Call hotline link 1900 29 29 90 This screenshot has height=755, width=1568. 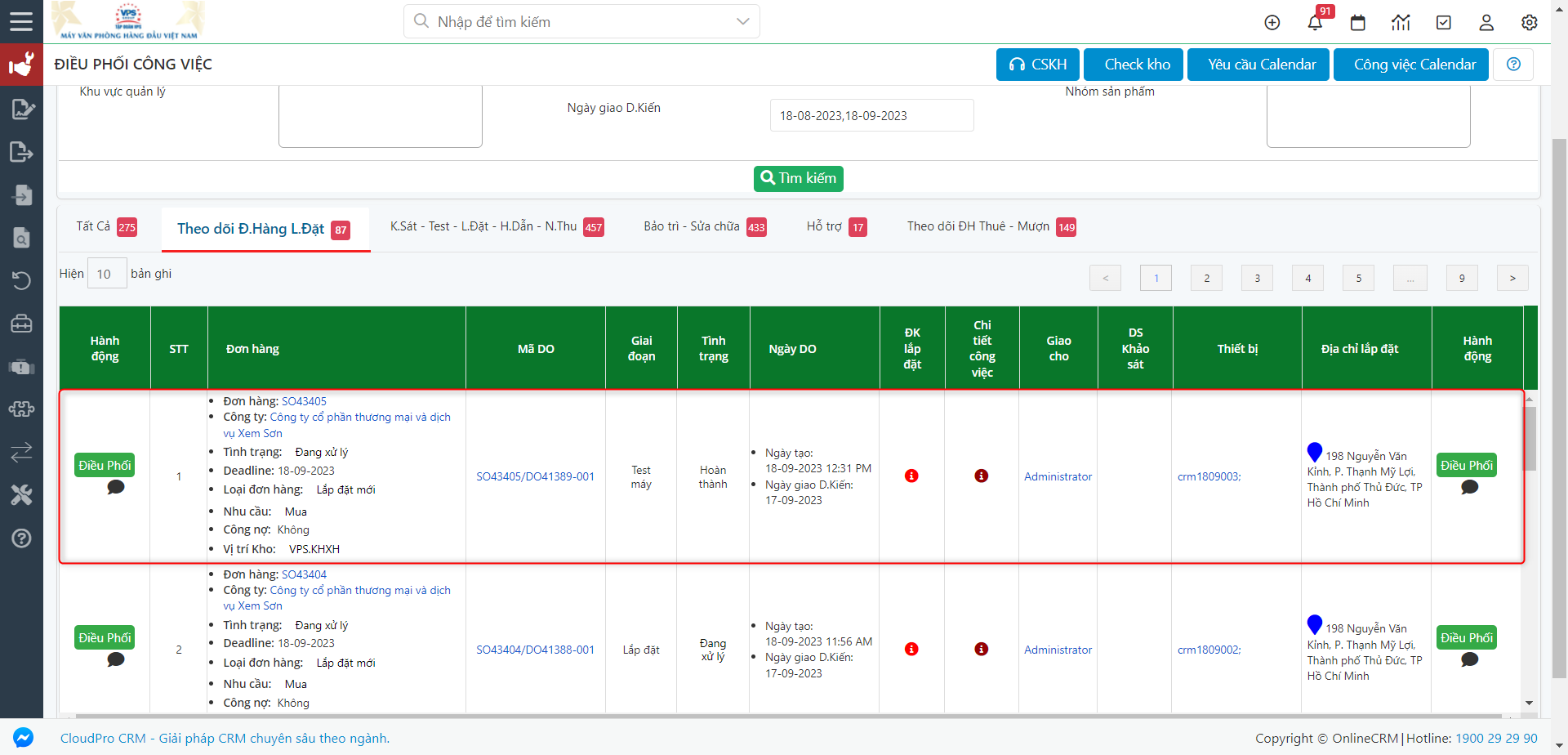[1496, 738]
